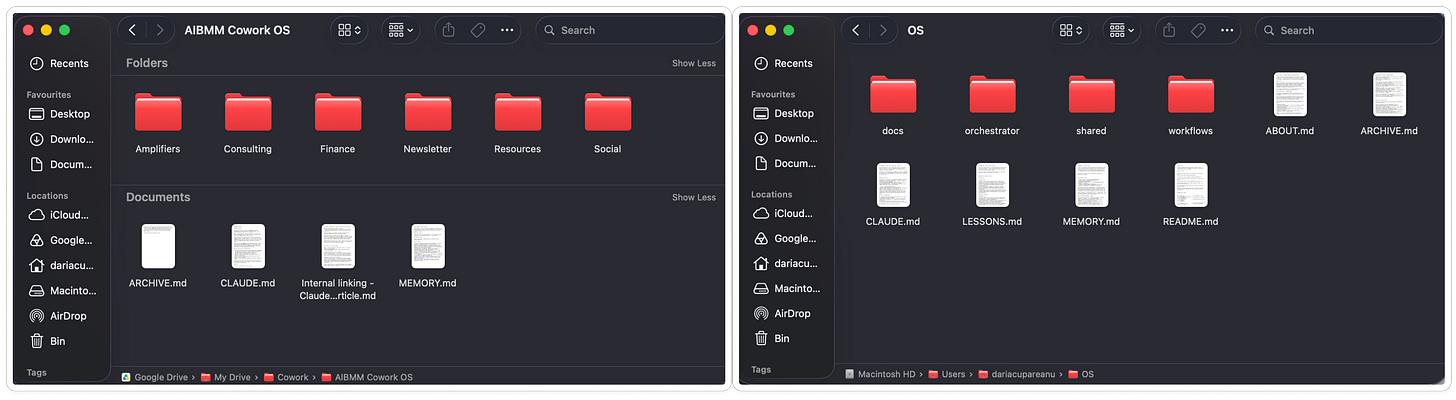This screenshot has width=1456, height=400.
Task: Open workflows folder in OS window
Action: click(1191, 95)
